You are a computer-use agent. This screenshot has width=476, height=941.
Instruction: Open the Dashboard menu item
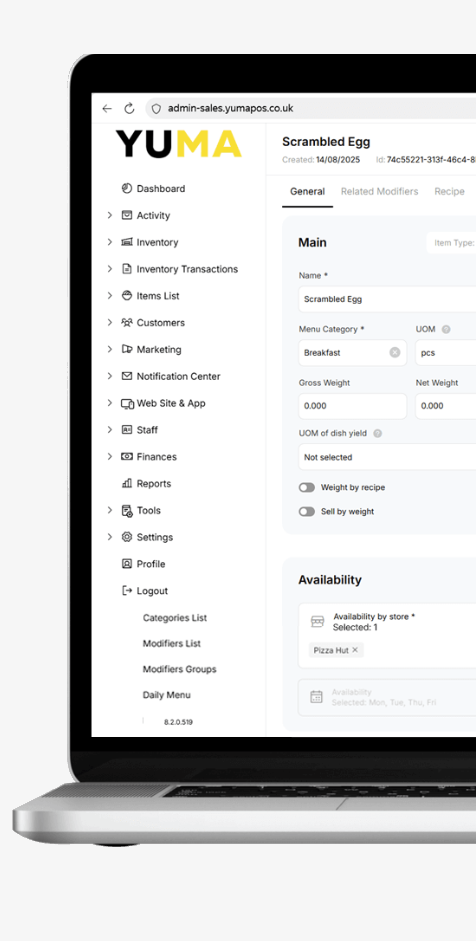point(161,188)
